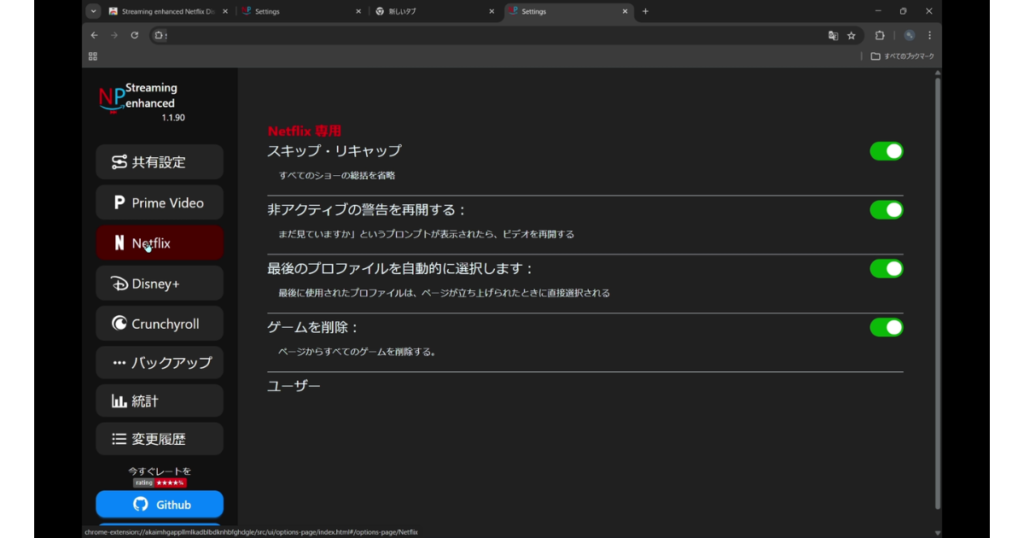
Task: Open the browser extensions puzzle icon
Action: coord(880,35)
